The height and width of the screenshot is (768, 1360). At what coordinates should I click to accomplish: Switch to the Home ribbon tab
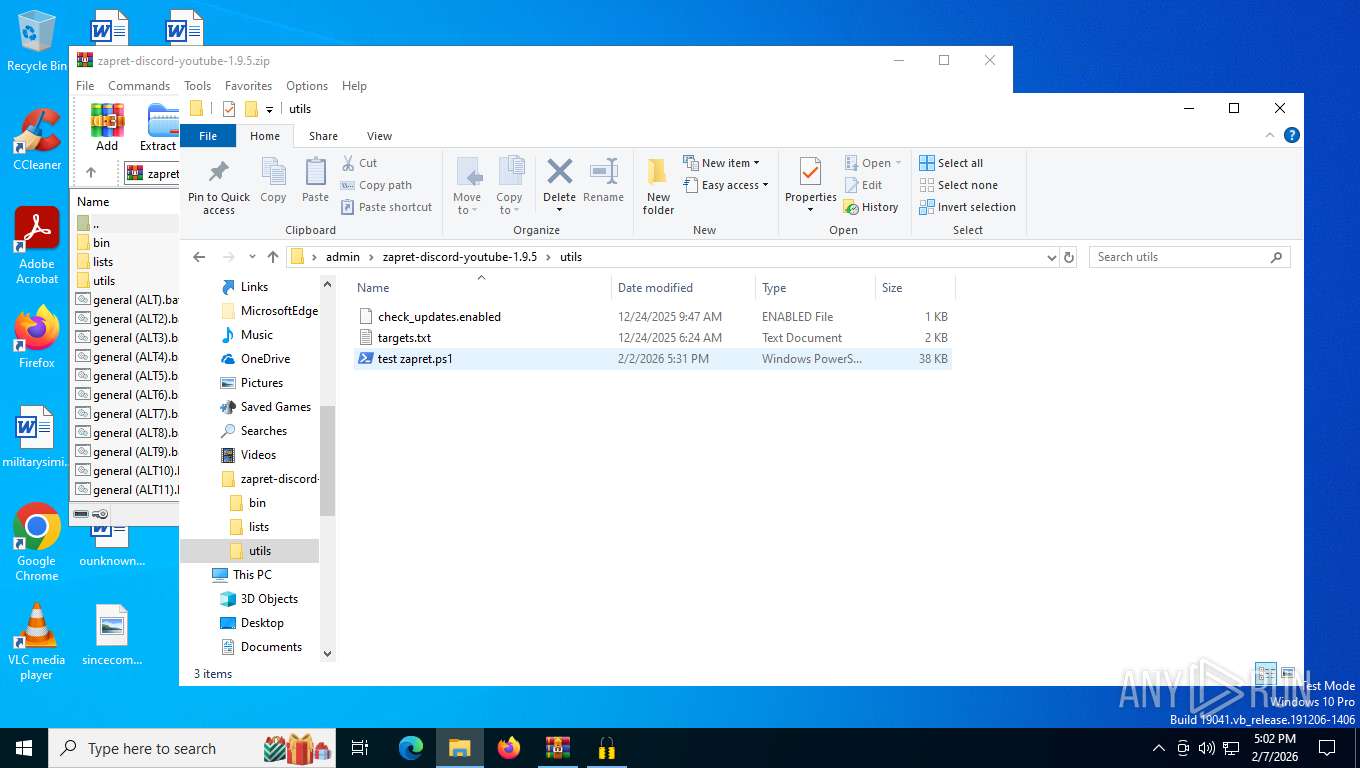click(265, 136)
